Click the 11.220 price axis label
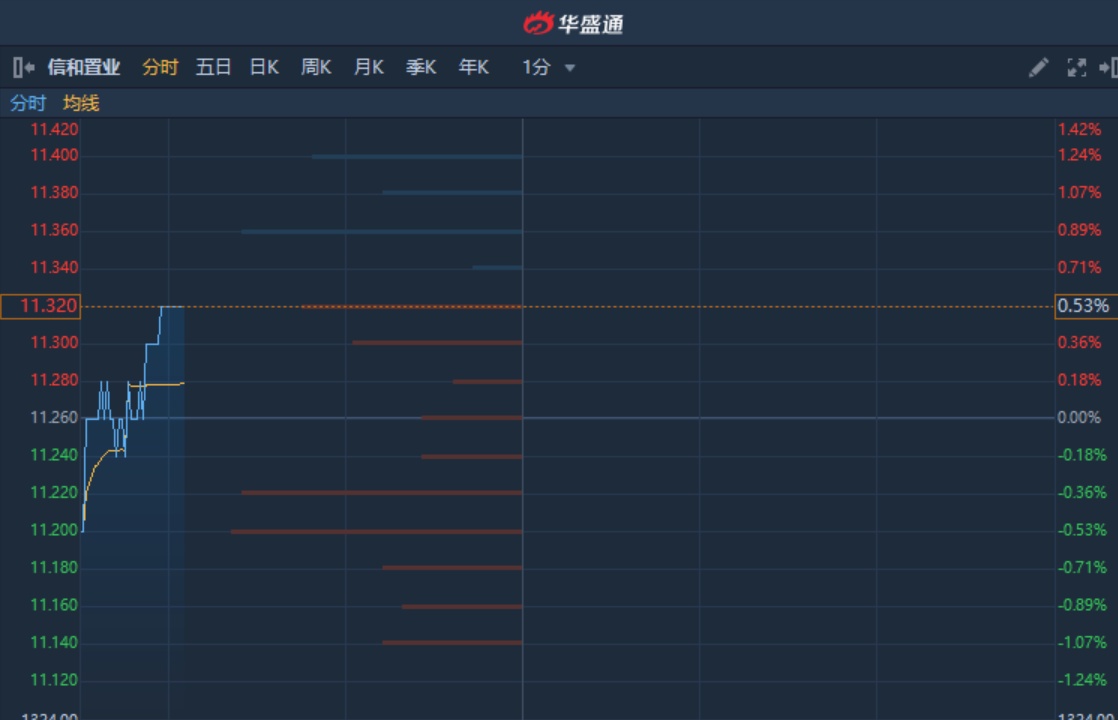Image resolution: width=1118 pixels, height=720 pixels. point(54,493)
